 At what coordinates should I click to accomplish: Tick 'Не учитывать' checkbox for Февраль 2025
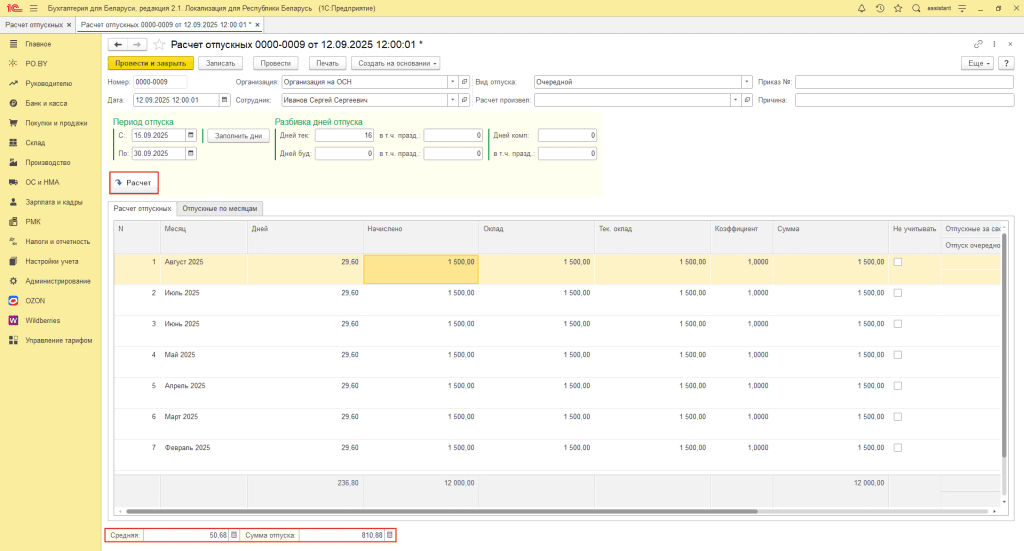point(897,447)
